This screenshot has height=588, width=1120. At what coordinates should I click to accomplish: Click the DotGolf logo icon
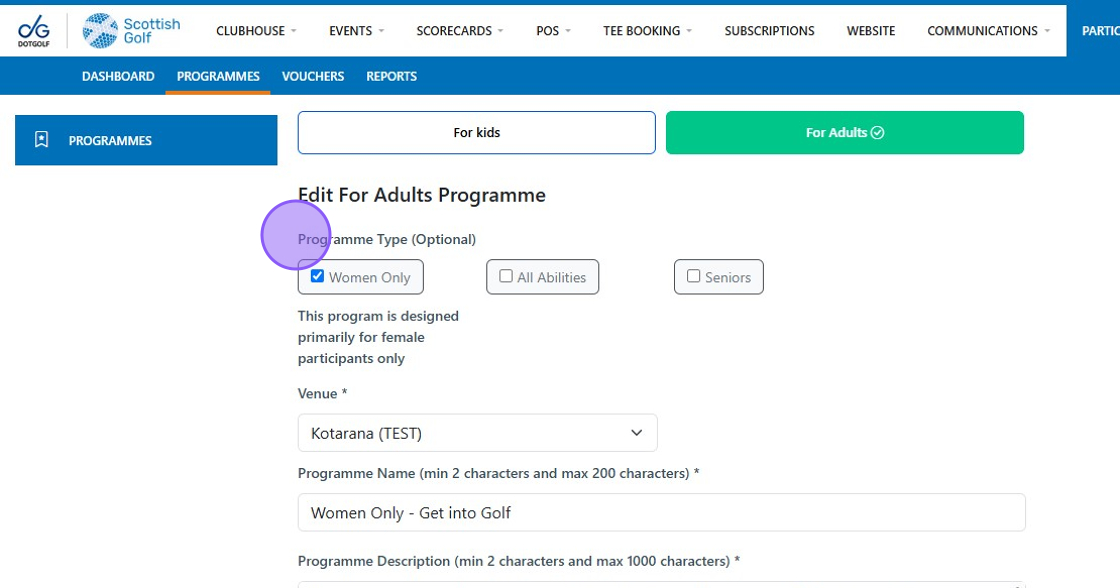point(33,31)
